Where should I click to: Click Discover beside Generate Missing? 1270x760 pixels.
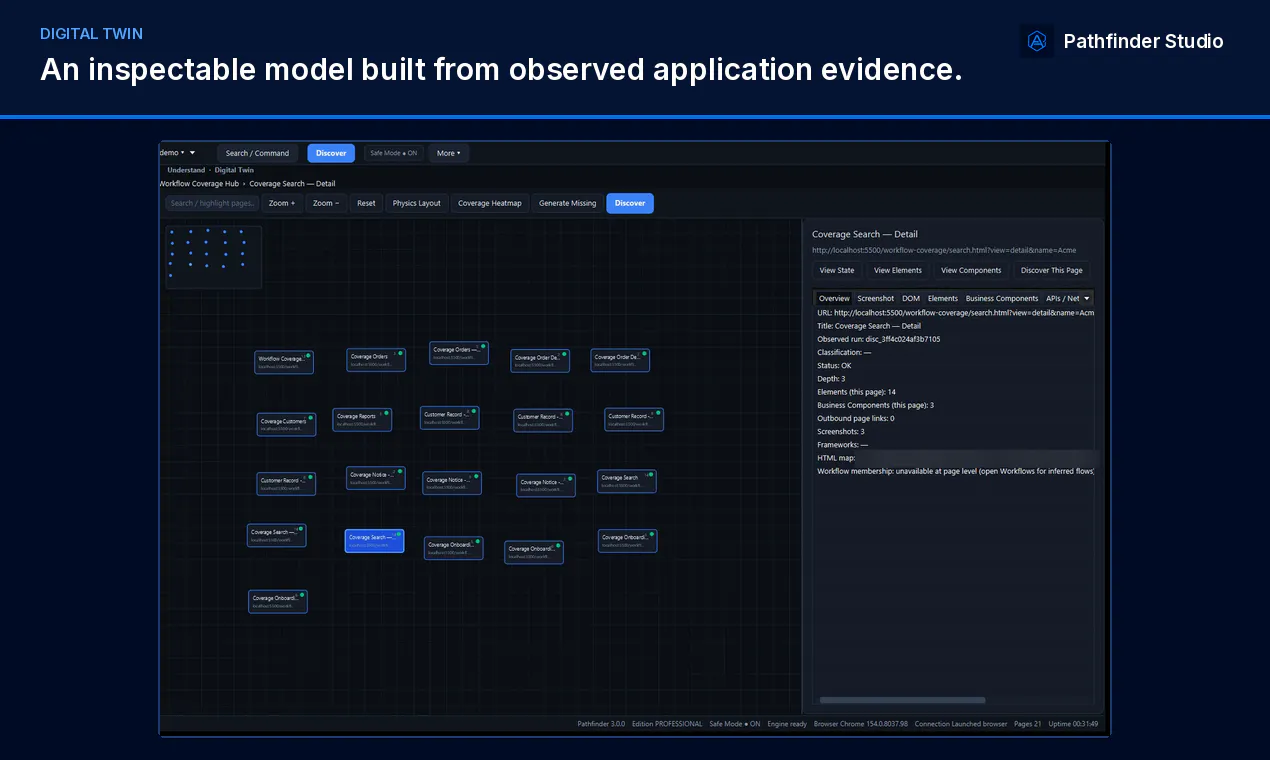(x=630, y=203)
